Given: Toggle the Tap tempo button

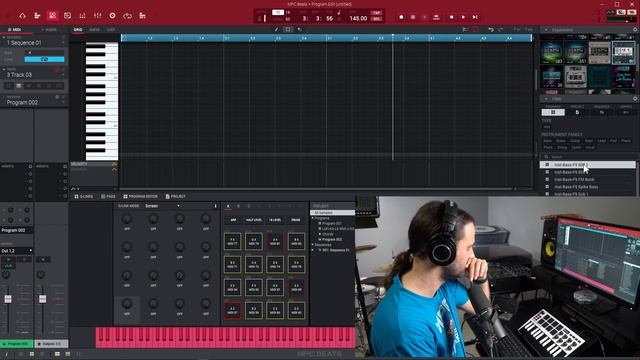Looking at the screenshot, I should 376,13.
